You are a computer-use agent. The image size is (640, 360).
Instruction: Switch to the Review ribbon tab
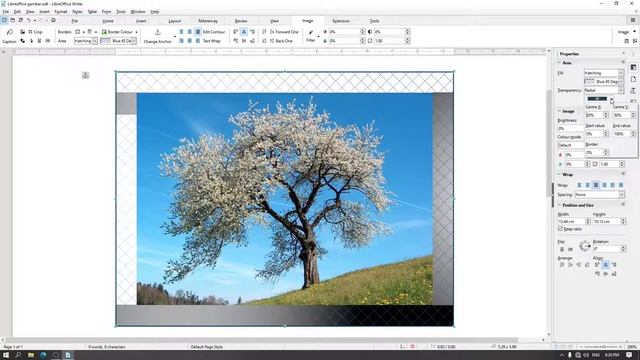click(x=241, y=21)
